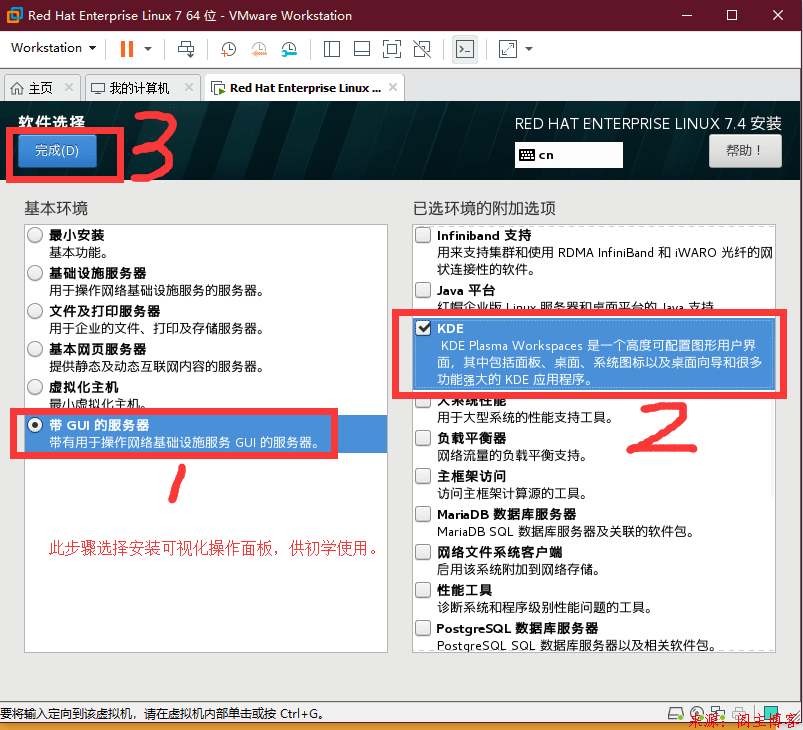This screenshot has height=730, width=803.
Task: Check the Infiniband 支持 checkbox
Action: tap(423, 235)
